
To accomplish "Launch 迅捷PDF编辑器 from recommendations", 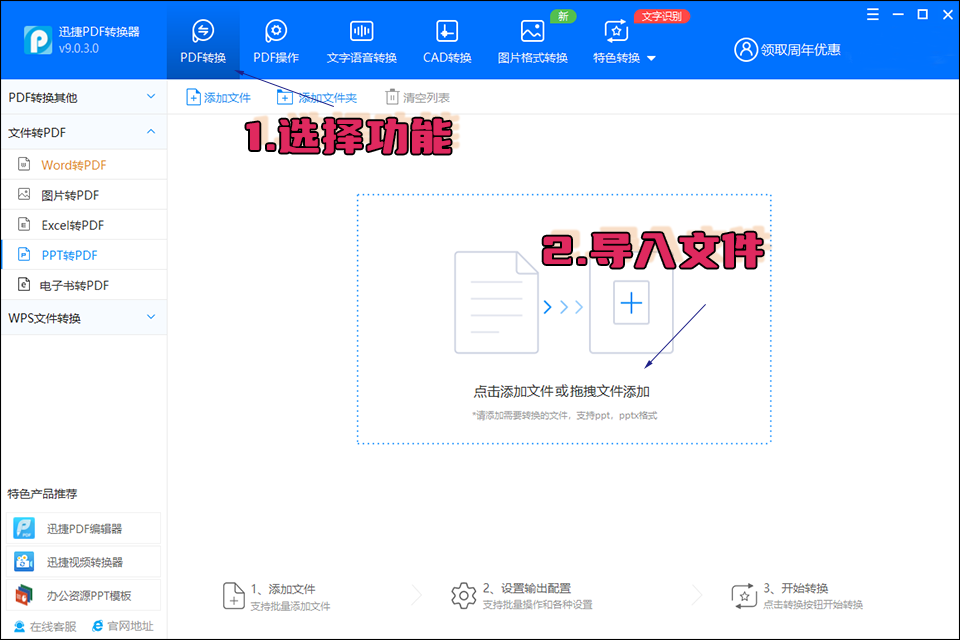I will point(65,528).
